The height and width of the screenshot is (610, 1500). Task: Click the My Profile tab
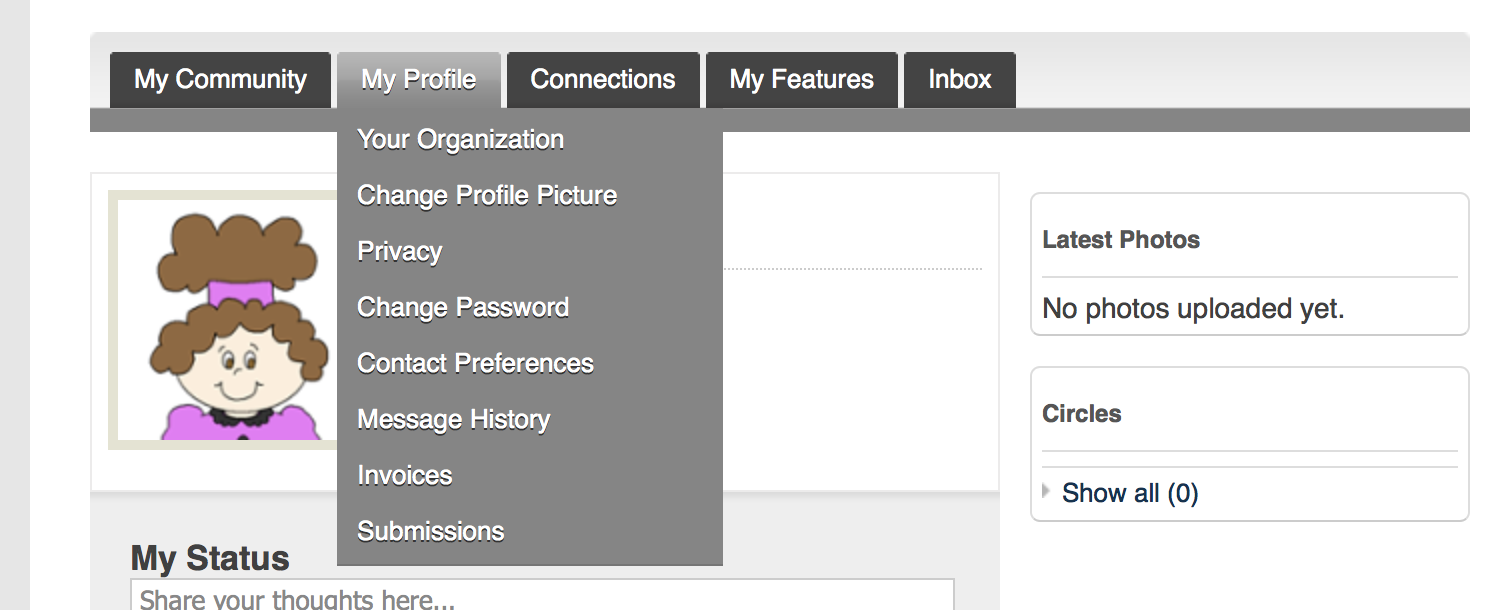pos(418,80)
